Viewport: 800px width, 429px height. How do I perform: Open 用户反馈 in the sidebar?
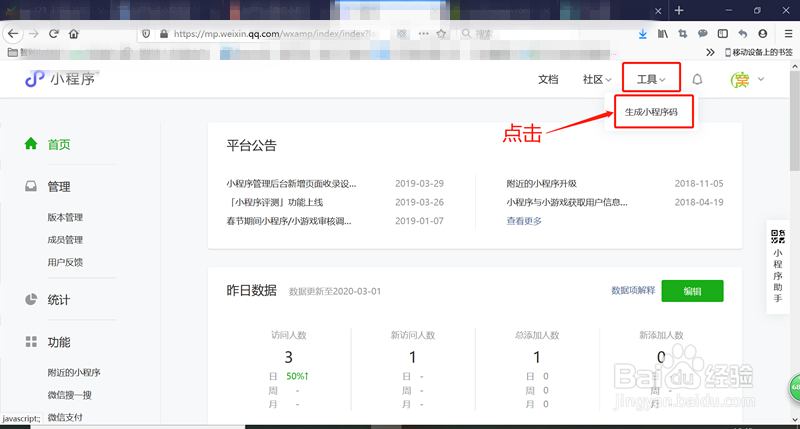point(65,262)
